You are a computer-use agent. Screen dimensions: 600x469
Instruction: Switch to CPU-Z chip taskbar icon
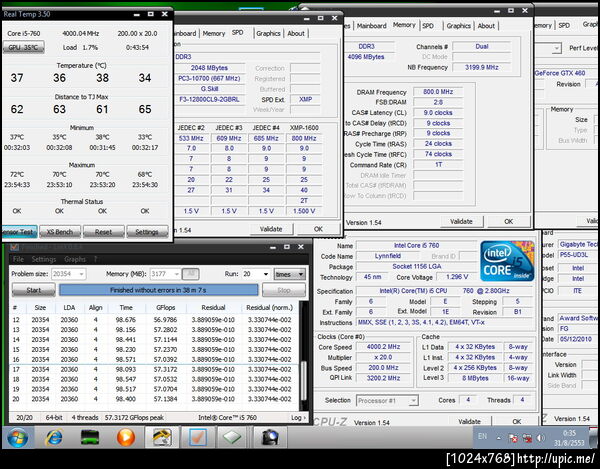(232, 437)
